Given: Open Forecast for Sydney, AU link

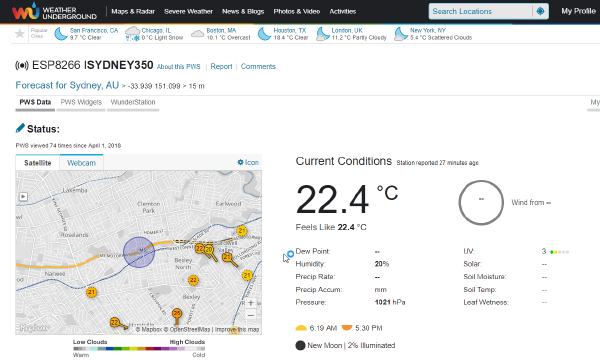Looking at the screenshot, I should (67, 85).
